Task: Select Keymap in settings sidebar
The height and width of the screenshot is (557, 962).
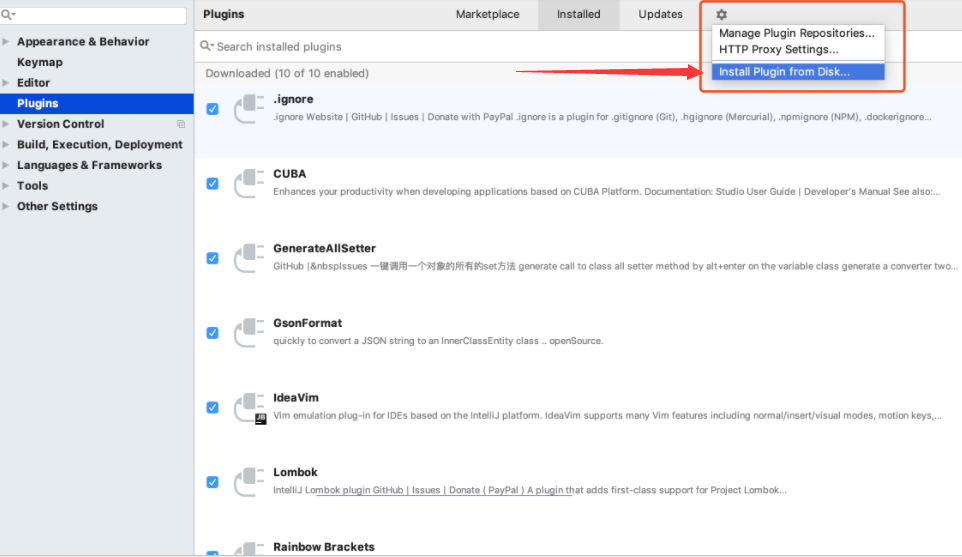Action: (x=39, y=62)
